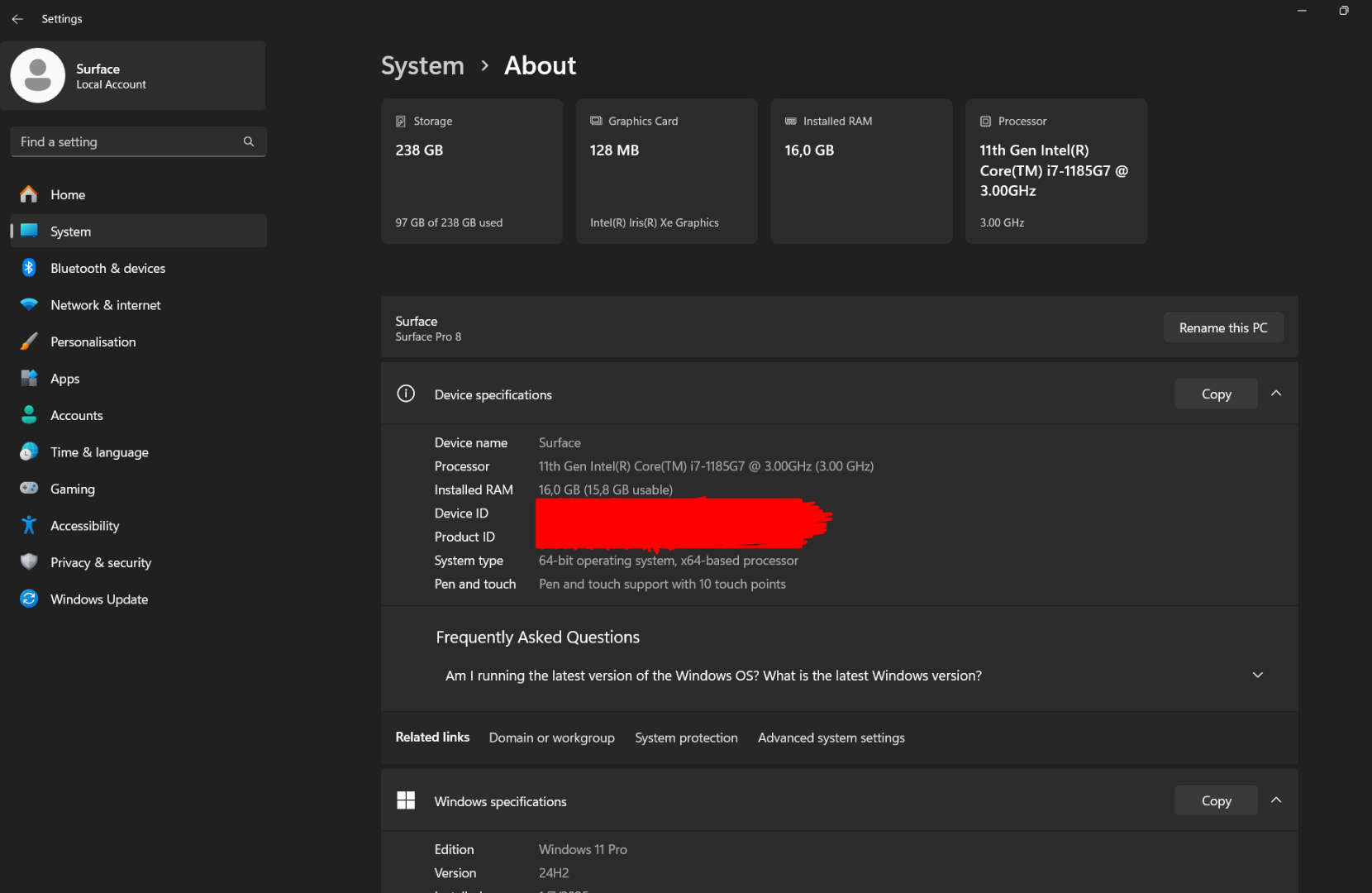This screenshot has height=893, width=1372.
Task: Click the Accounts person icon
Action: 29,415
